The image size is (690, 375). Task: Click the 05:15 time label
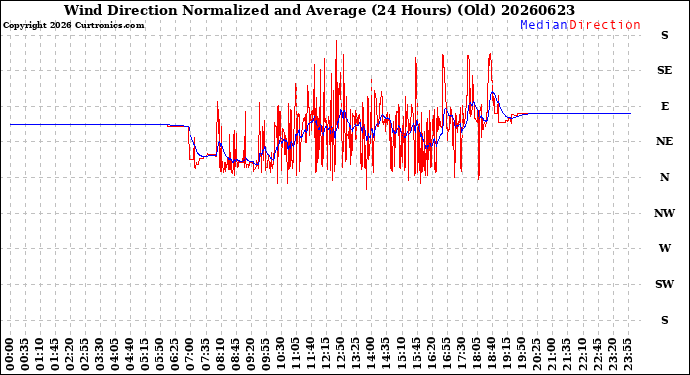(x=145, y=355)
